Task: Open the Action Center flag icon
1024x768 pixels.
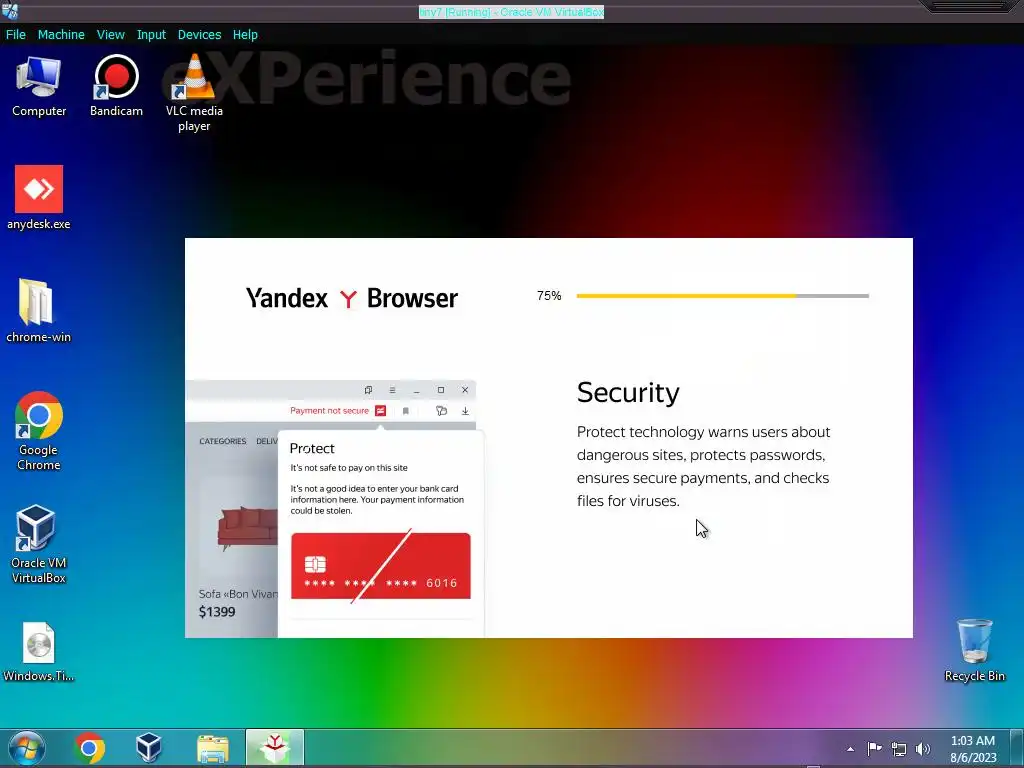Action: pyautogui.click(x=874, y=749)
